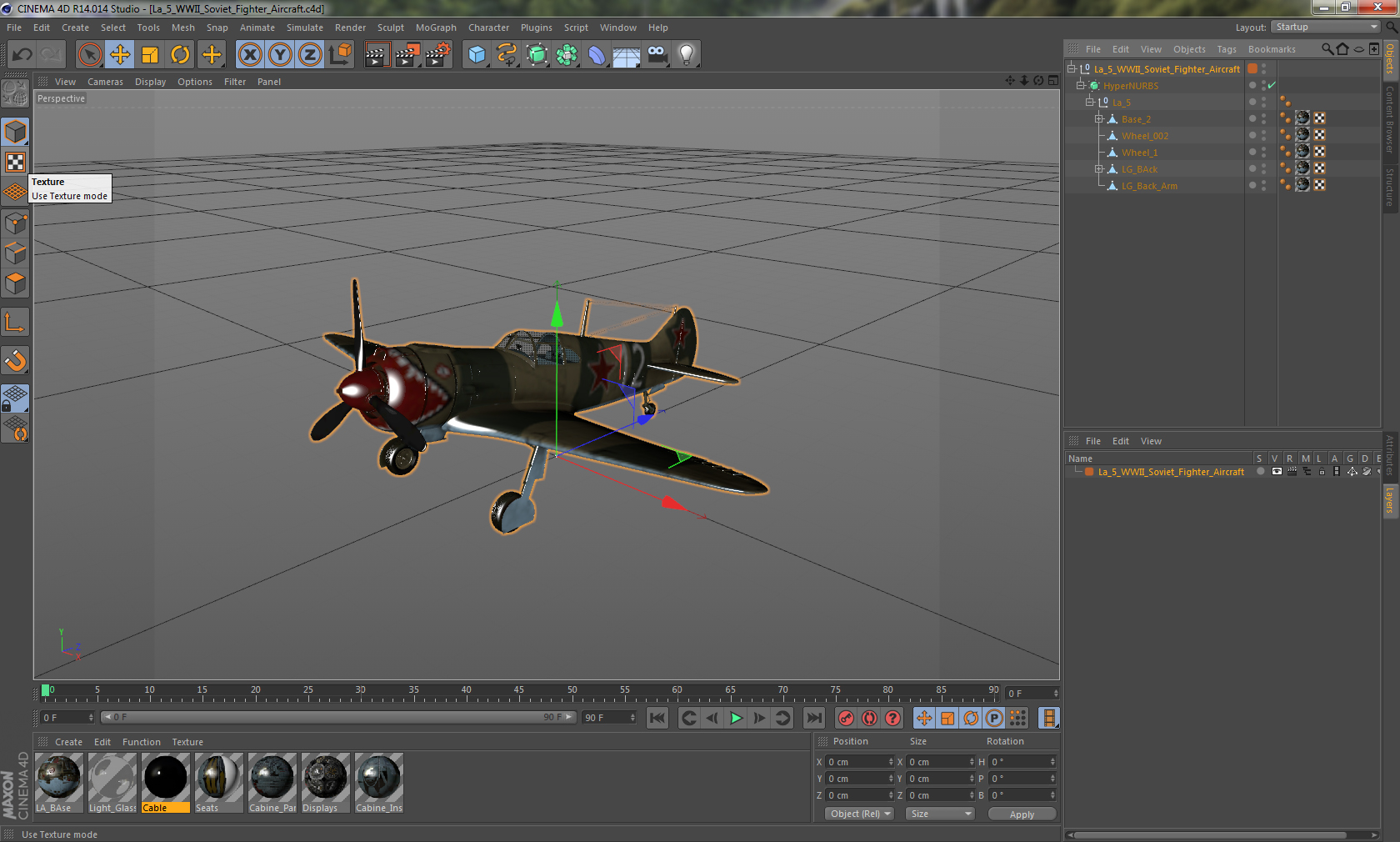Open render to Picture Viewer icon
The width and height of the screenshot is (1400, 842).
pyautogui.click(x=407, y=55)
